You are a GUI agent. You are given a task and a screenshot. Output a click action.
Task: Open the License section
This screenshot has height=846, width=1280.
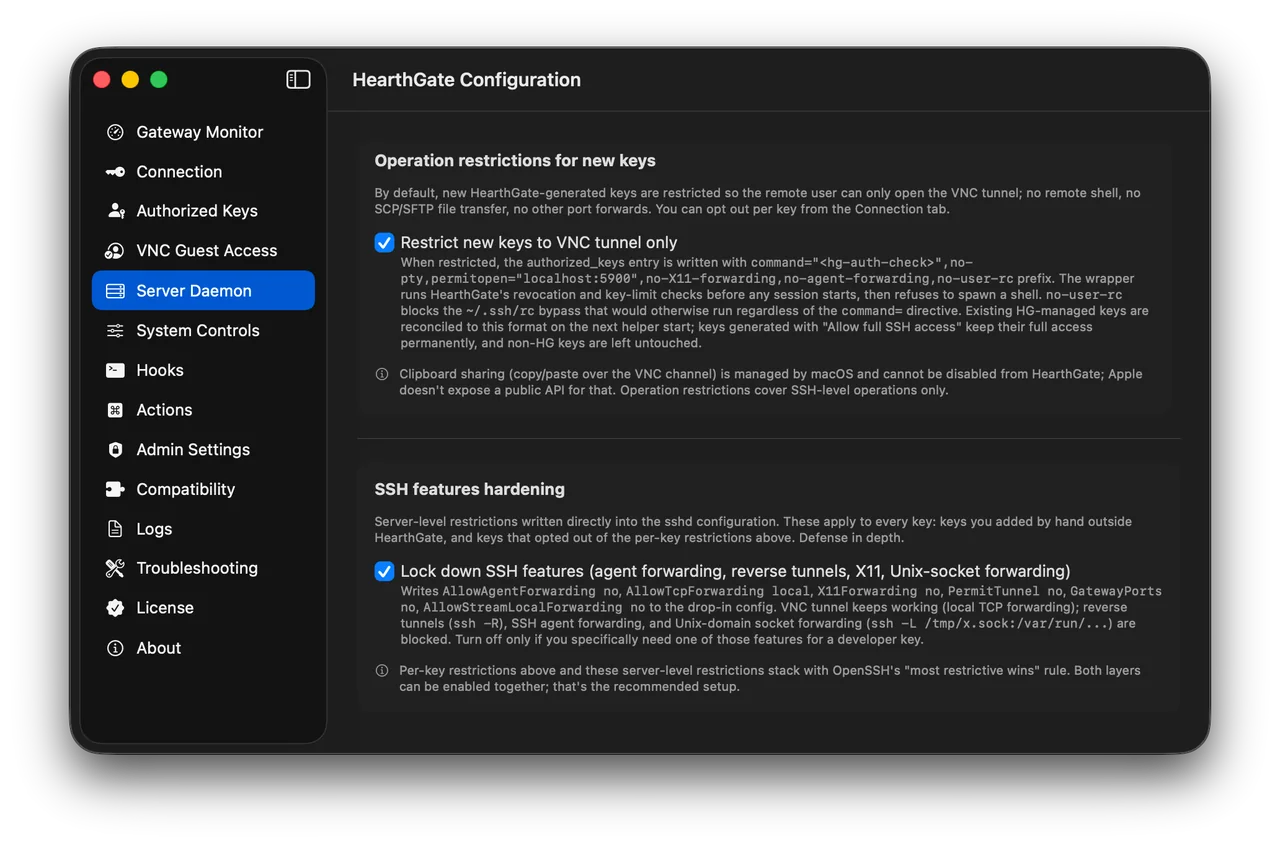pos(203,608)
